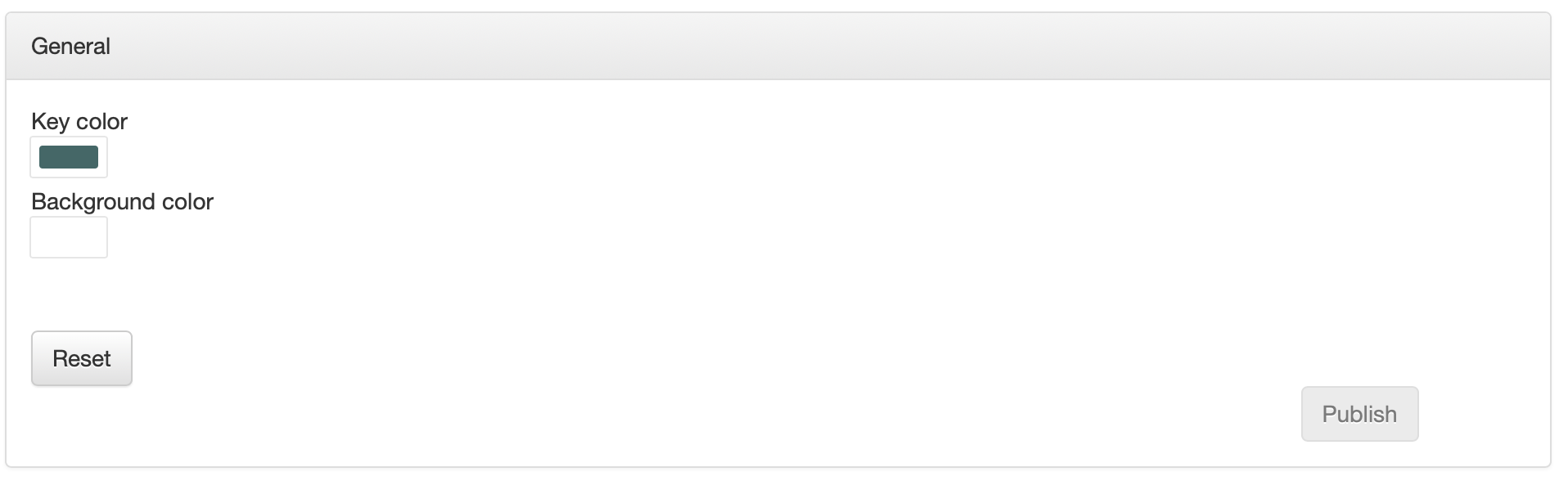1568x481 pixels.
Task: Click the Key color label
Action: [79, 122]
